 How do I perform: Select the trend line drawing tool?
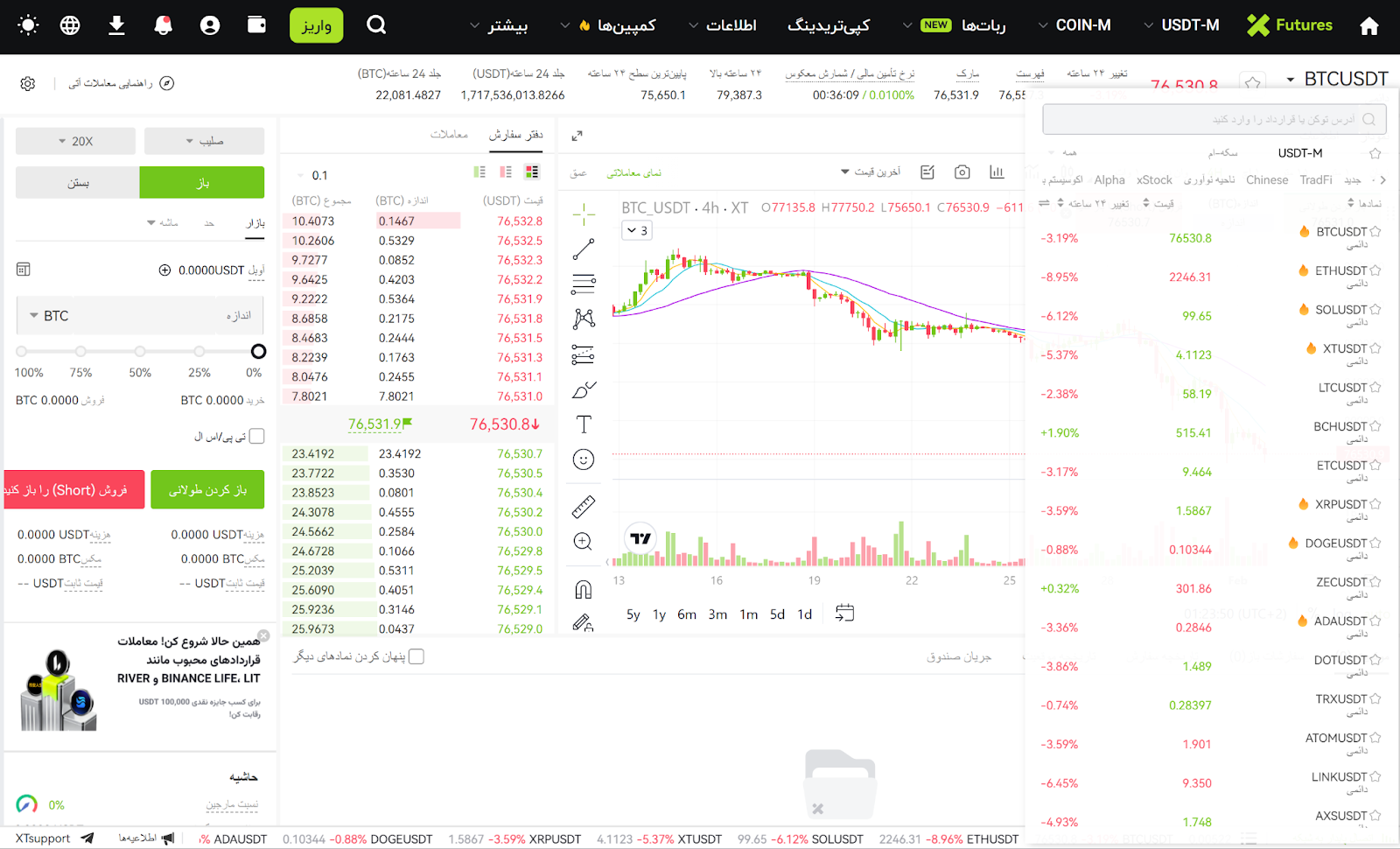click(x=584, y=249)
